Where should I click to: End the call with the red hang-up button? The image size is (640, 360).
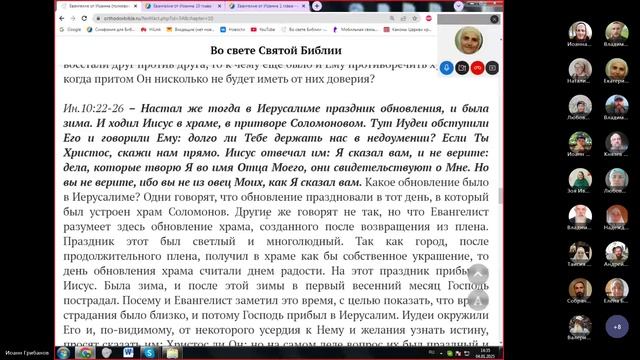pos(477,68)
